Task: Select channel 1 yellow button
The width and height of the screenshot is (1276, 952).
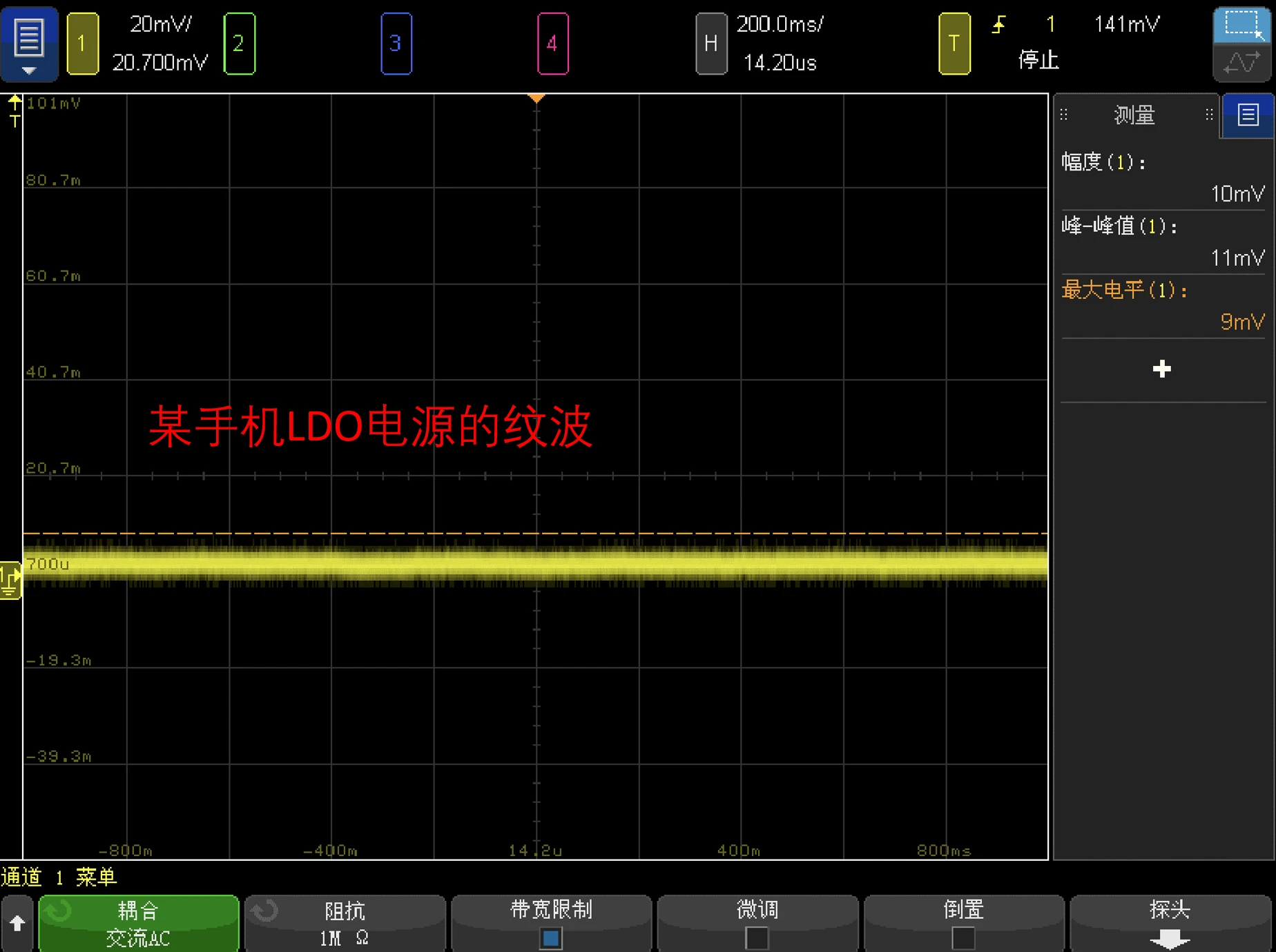Action: coord(82,43)
